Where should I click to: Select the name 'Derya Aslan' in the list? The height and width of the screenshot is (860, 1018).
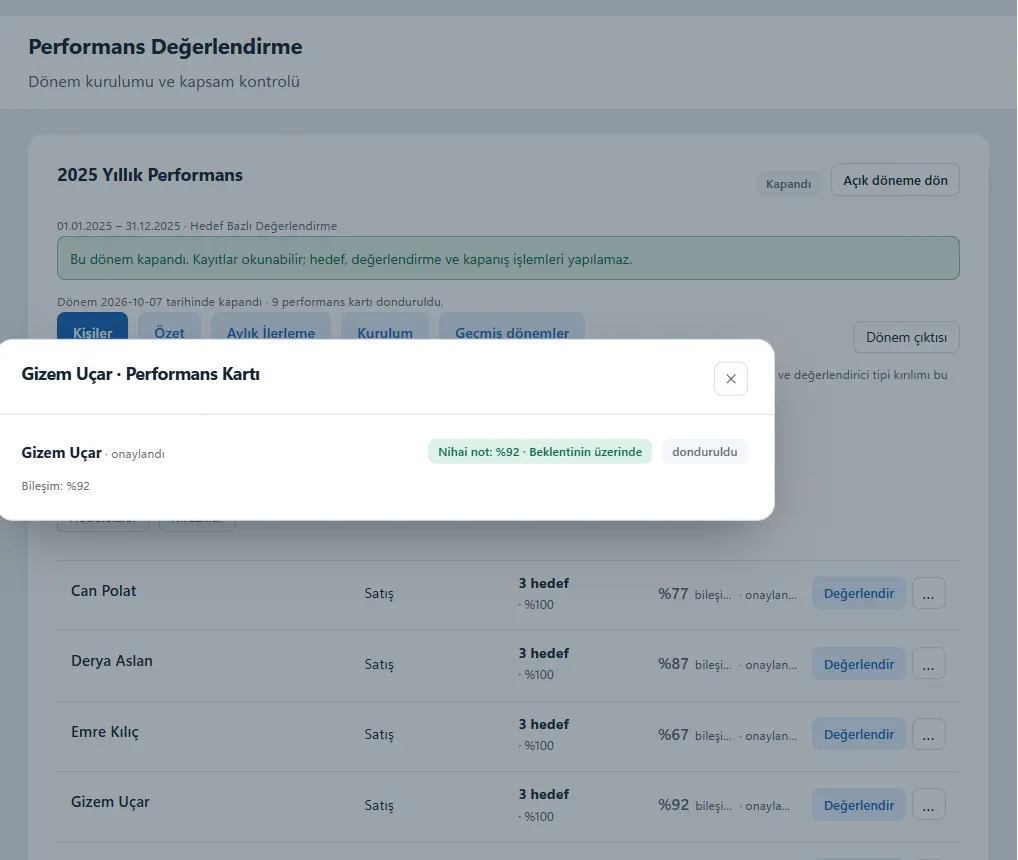(x=112, y=661)
